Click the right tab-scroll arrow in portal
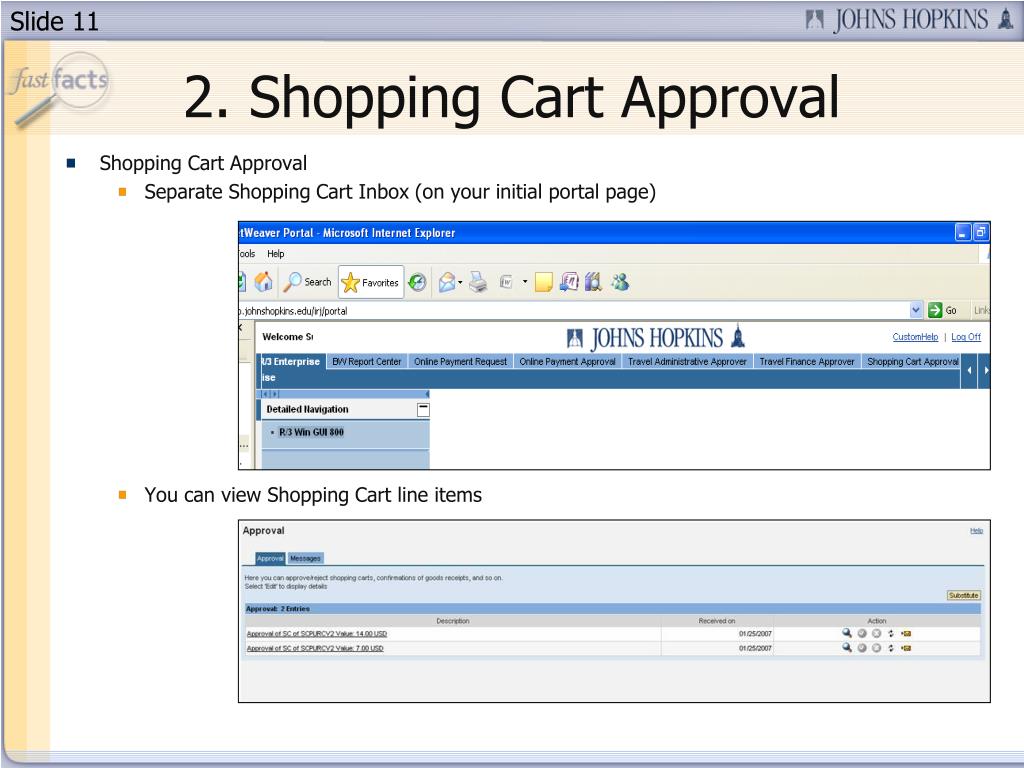Screen dimensions: 1024x768 click(x=985, y=370)
